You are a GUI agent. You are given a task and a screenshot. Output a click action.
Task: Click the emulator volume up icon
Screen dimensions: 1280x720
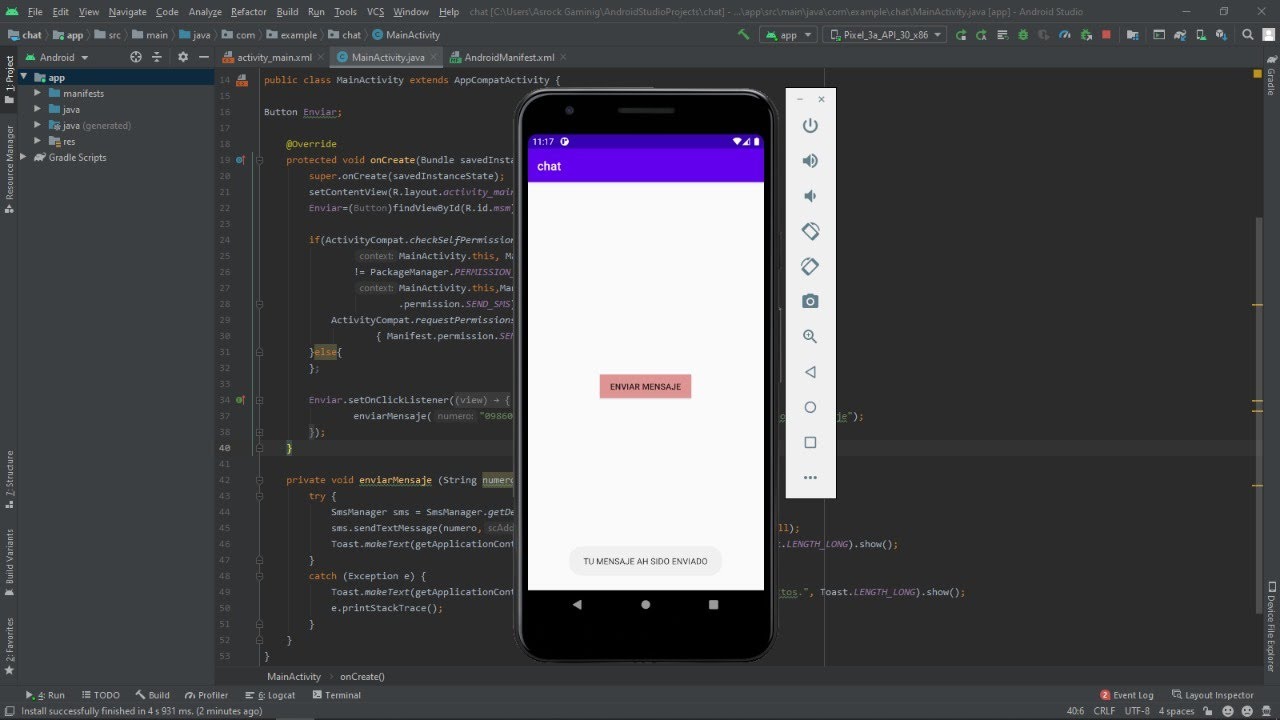pos(810,161)
